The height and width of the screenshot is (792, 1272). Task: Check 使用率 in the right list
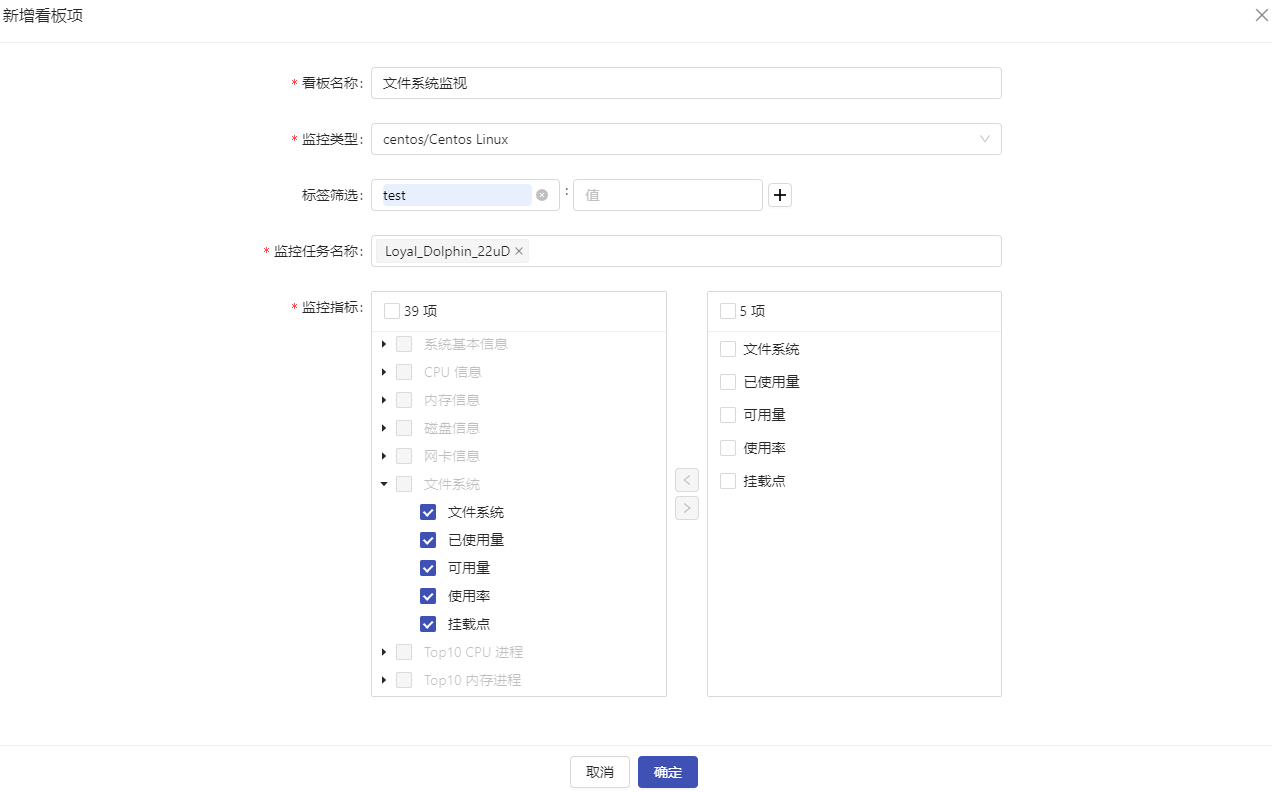point(728,448)
